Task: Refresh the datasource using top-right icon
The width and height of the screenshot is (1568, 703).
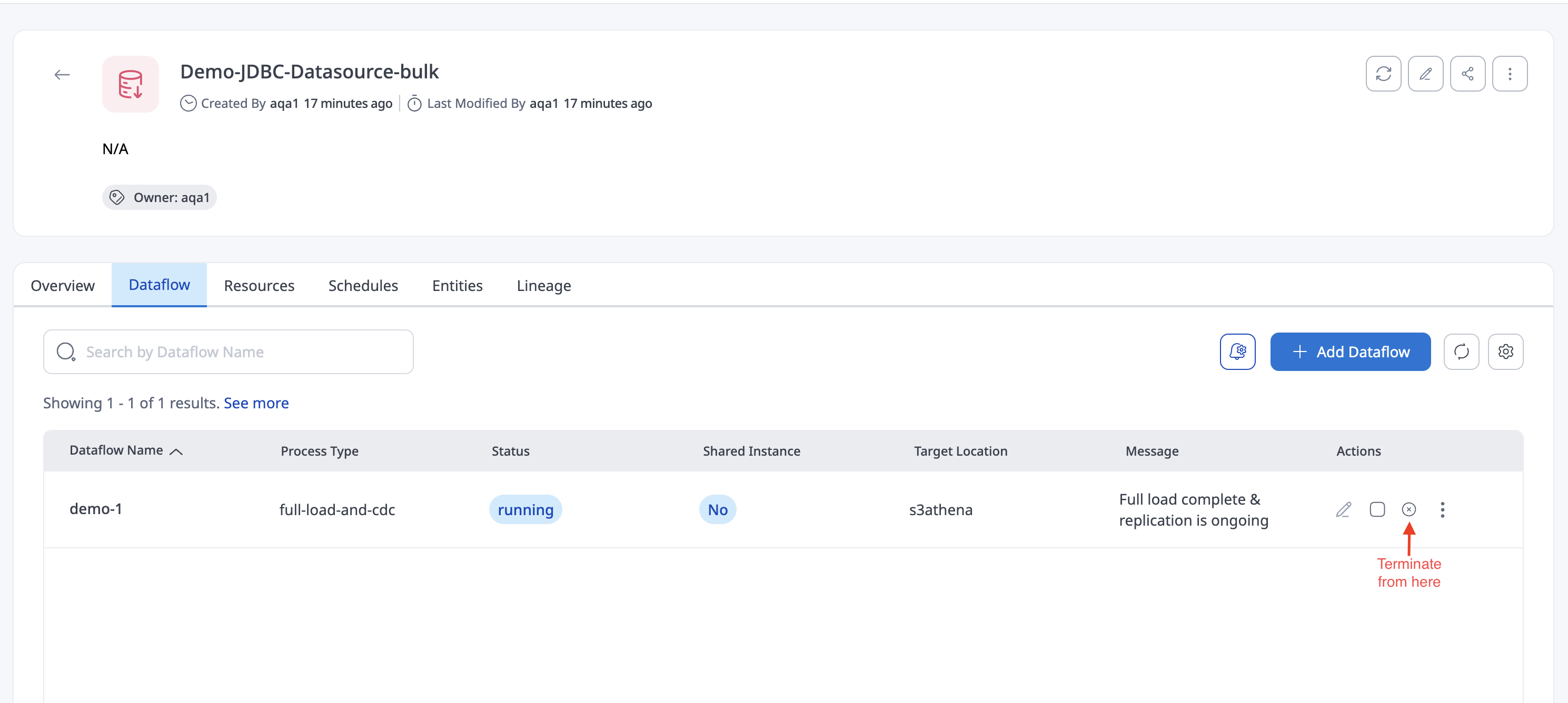Action: 1383,74
